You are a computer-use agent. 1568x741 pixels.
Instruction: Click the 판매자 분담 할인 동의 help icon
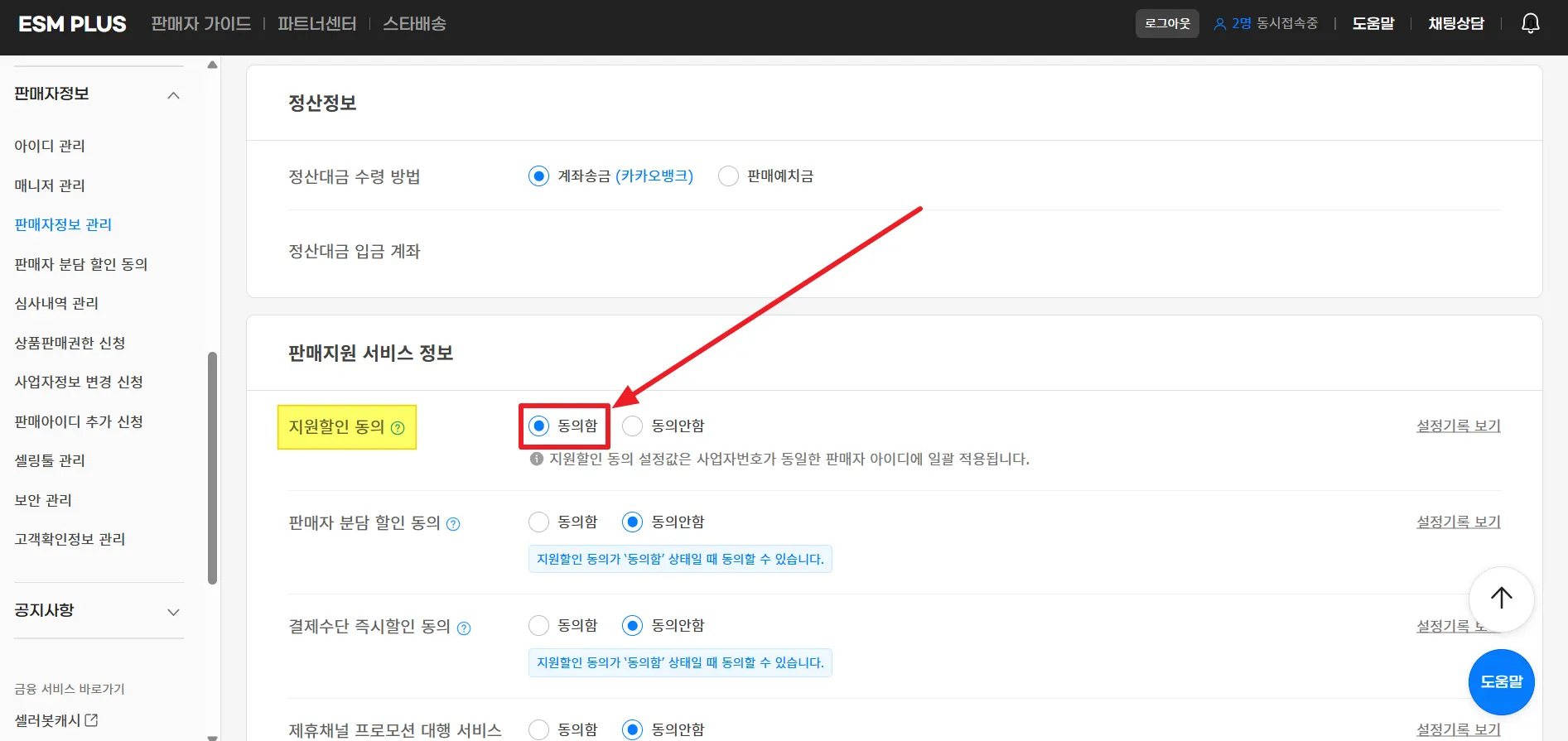pos(453,524)
